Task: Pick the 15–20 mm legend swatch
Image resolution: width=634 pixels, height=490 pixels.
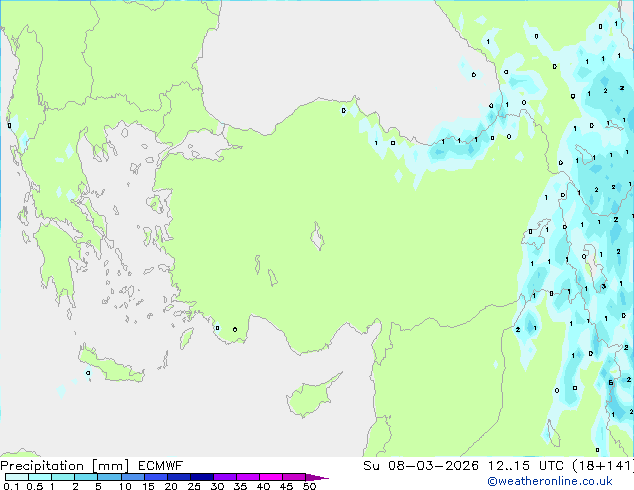Action: [155, 477]
